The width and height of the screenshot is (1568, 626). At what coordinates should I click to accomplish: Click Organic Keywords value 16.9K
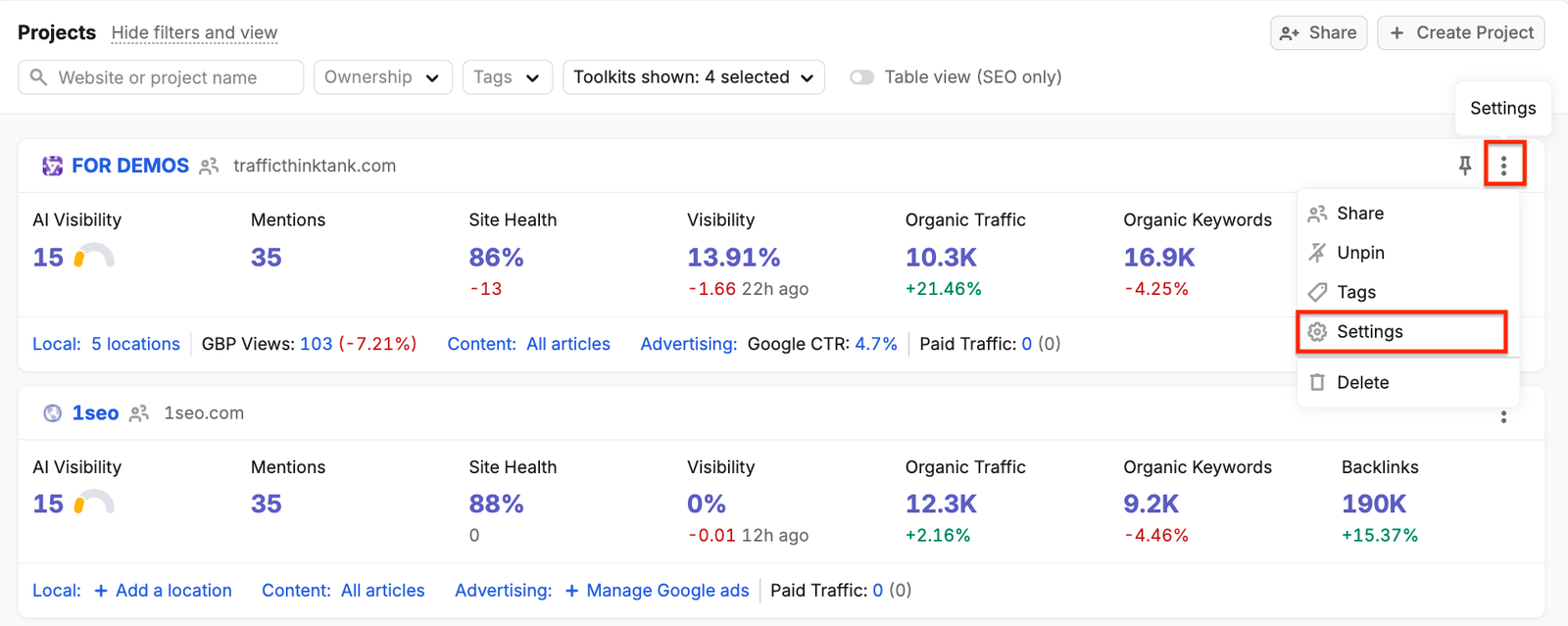1159,258
